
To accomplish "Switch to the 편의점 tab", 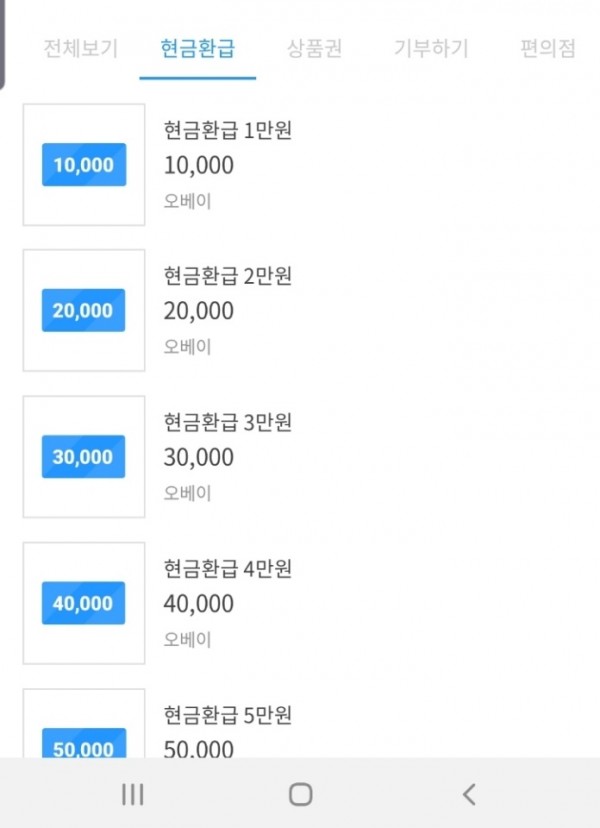I will click(548, 48).
